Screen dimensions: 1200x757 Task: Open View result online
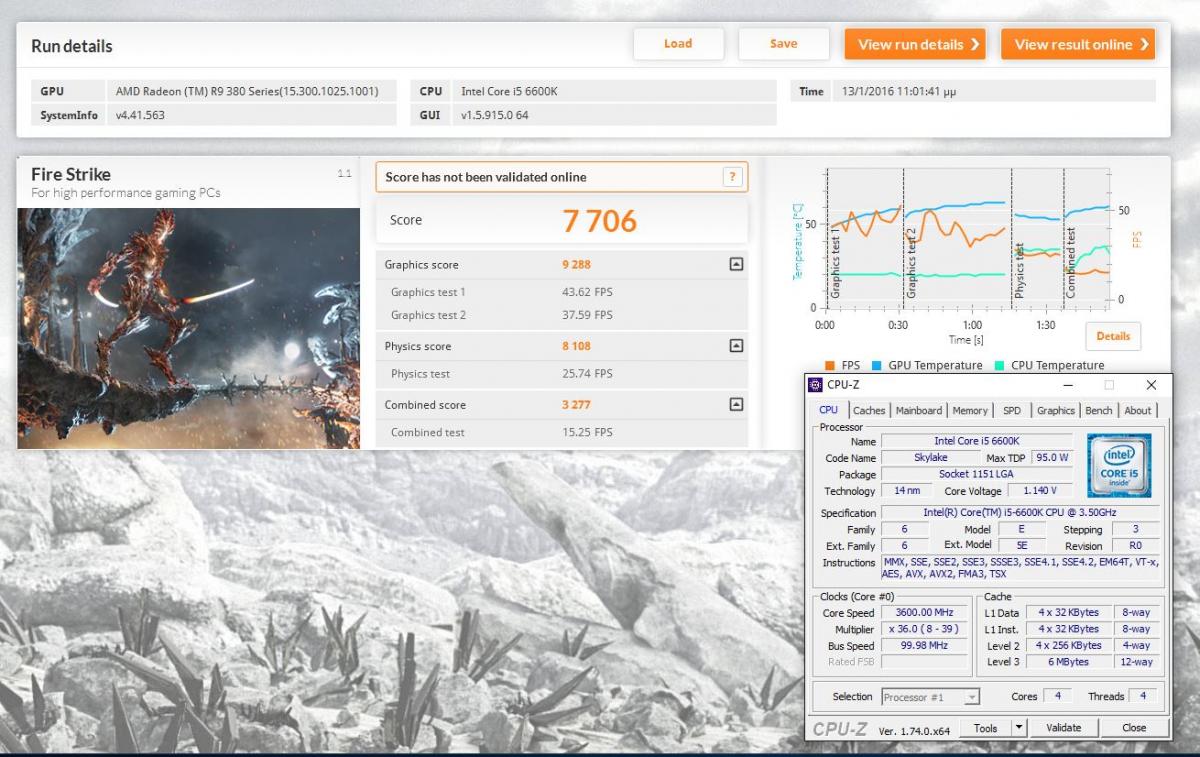(1078, 44)
